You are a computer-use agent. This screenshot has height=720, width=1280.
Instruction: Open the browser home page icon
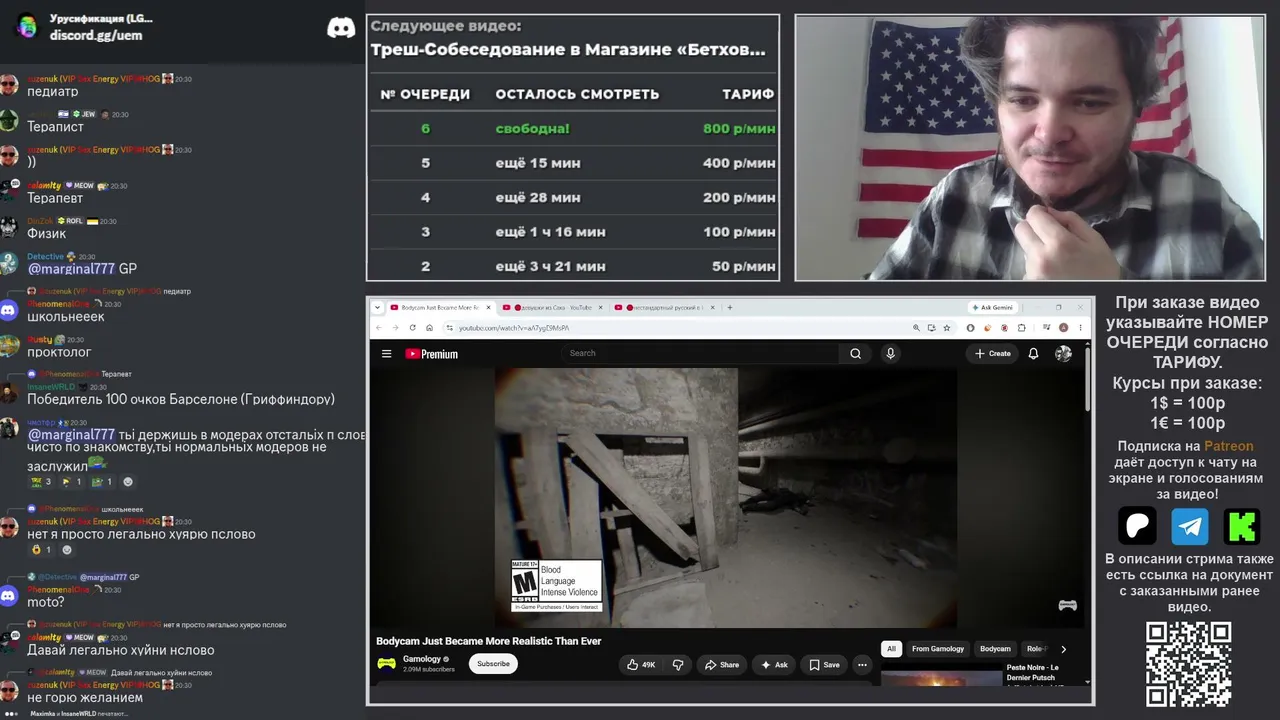tap(431, 328)
